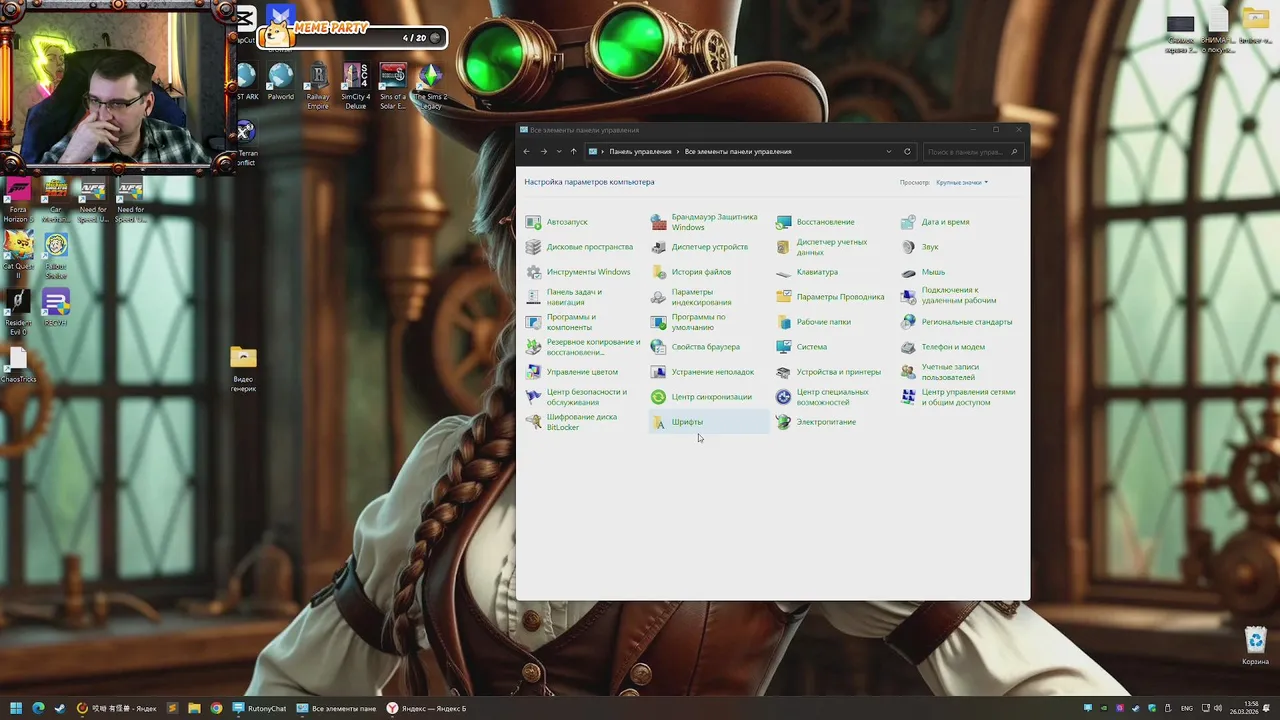Viewport: 1280px width, 720px height.
Task: Open Microsoft Edge from taskbar
Action: click(38, 708)
